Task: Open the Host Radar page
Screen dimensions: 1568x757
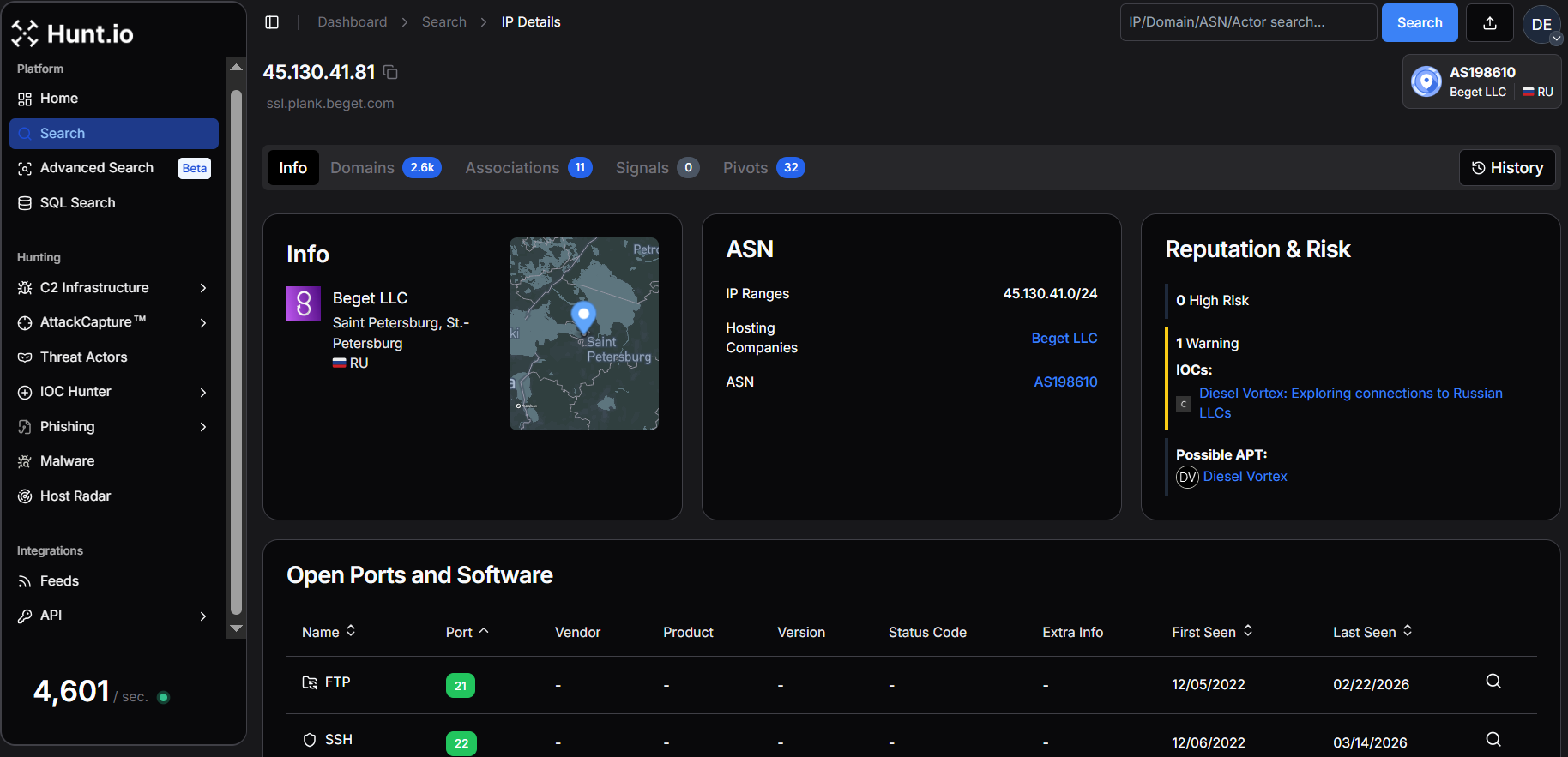Action: click(75, 496)
